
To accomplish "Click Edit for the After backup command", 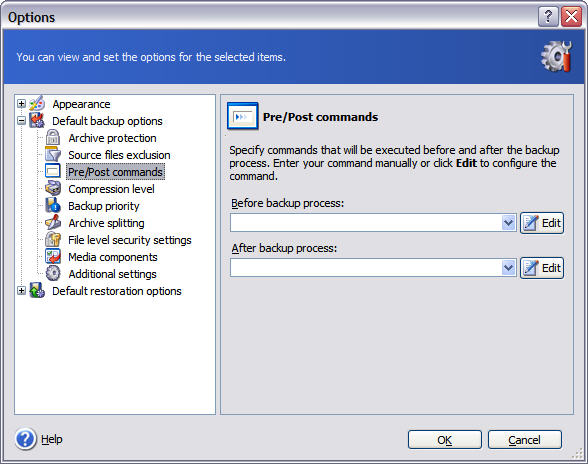I will (542, 268).
